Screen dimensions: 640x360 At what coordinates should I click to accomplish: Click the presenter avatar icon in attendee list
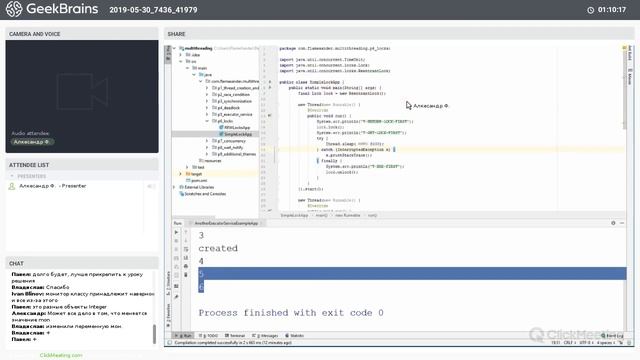click(x=12, y=186)
